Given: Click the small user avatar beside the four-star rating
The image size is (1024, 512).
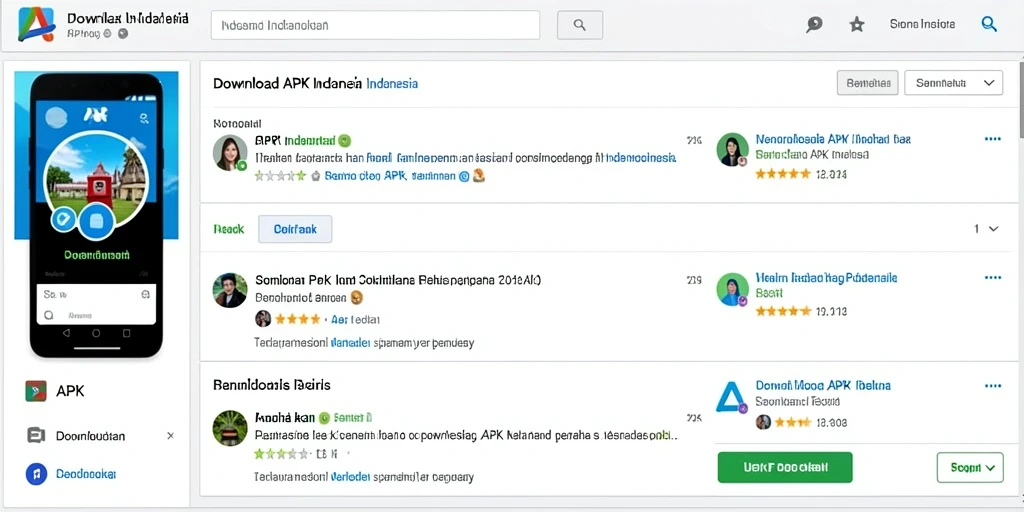Looking at the screenshot, I should 263,319.
